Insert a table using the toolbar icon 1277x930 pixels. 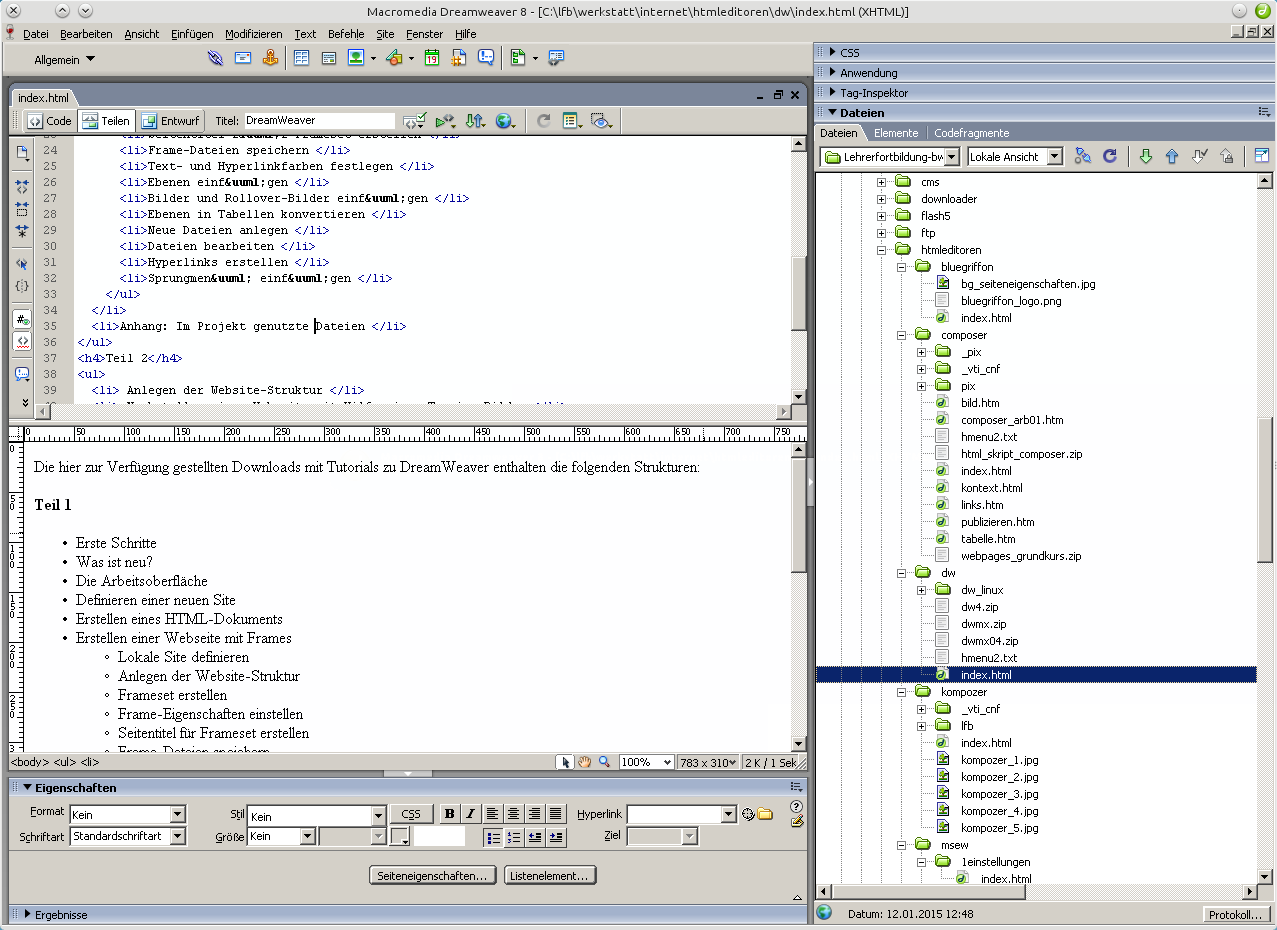pos(301,58)
